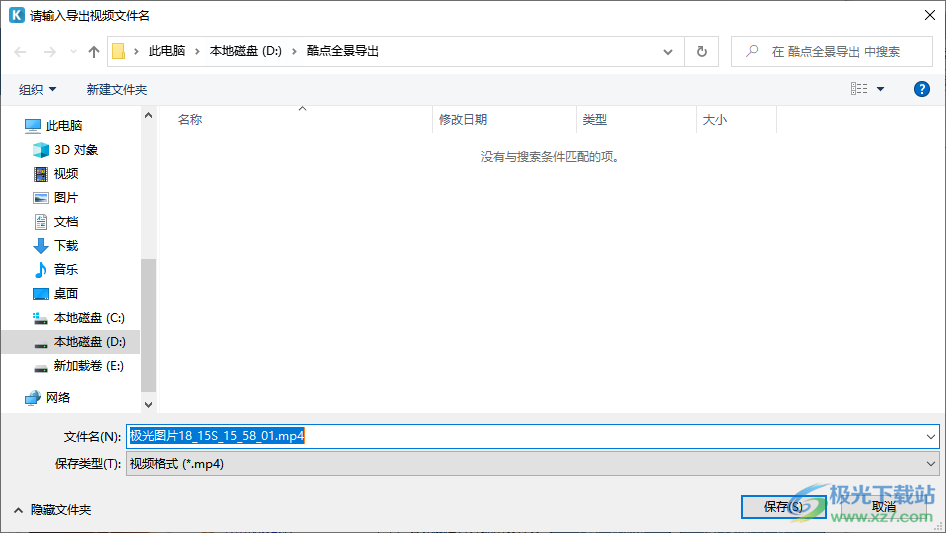The width and height of the screenshot is (946, 533).
Task: Click the 取消 button
Action: [x=884, y=506]
